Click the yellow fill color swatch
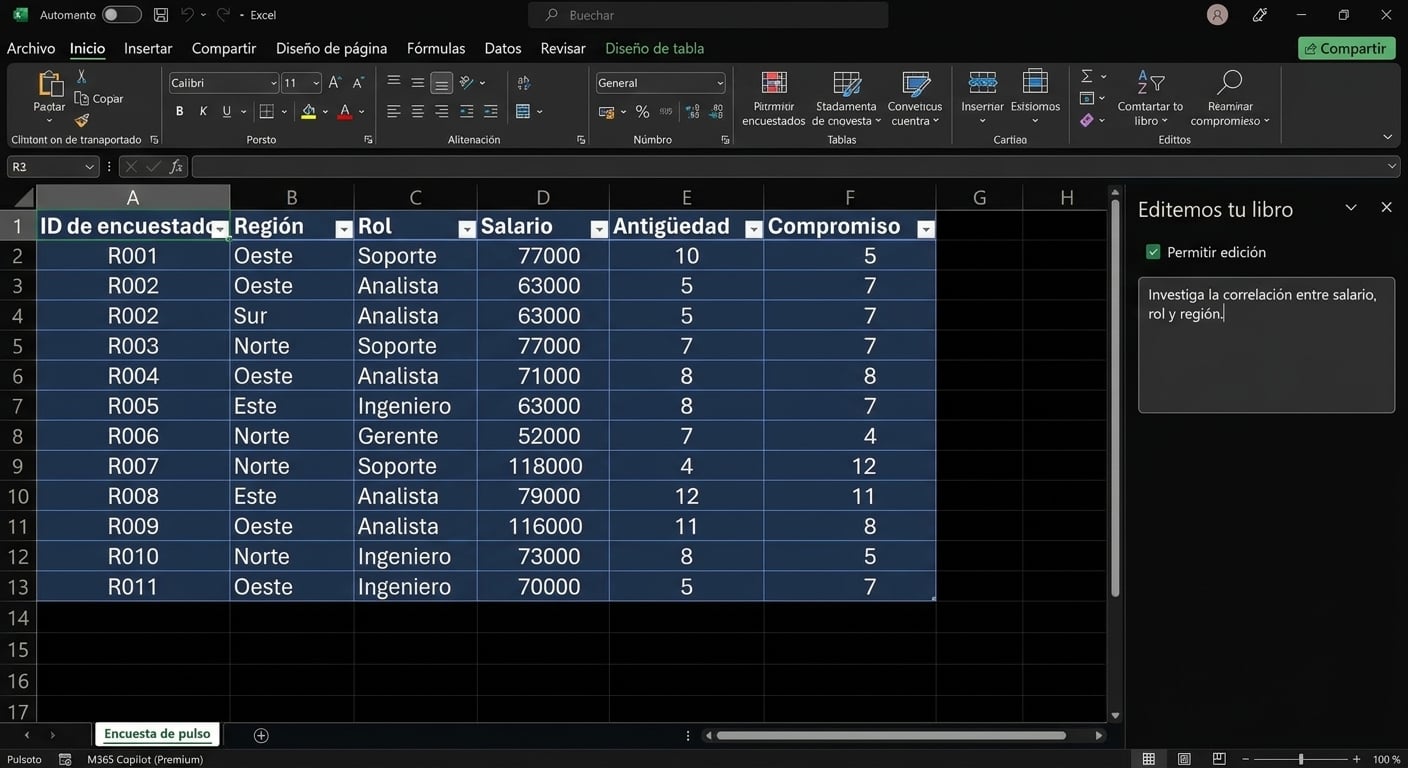 point(308,112)
